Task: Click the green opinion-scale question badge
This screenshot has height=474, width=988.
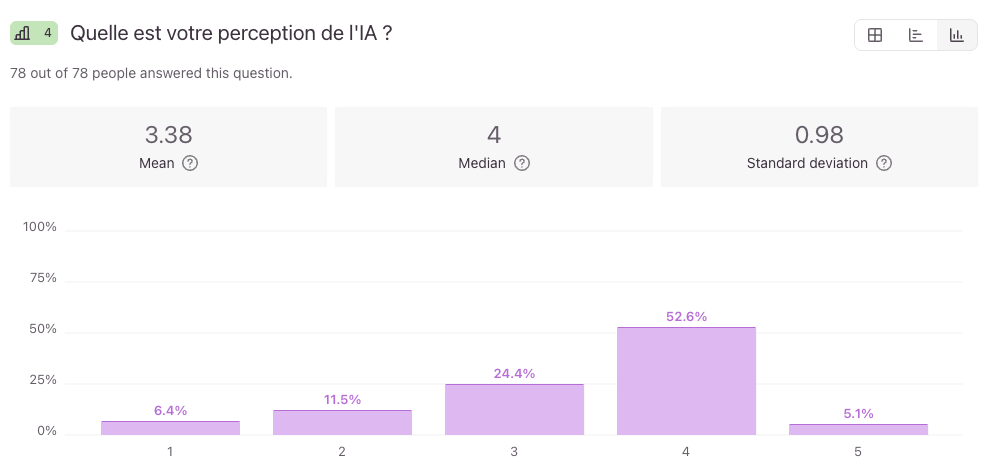Action: pos(35,33)
